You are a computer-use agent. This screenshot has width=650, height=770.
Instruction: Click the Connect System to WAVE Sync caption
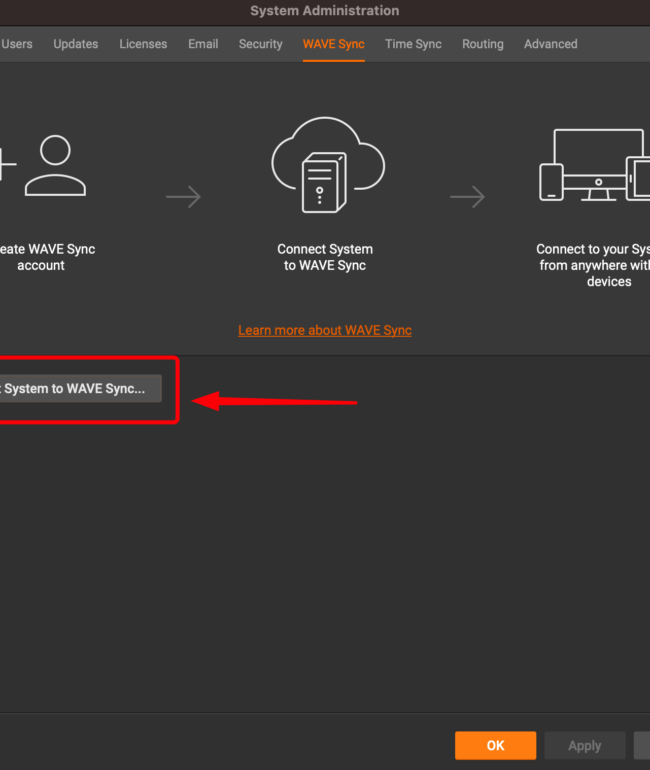click(x=325, y=257)
